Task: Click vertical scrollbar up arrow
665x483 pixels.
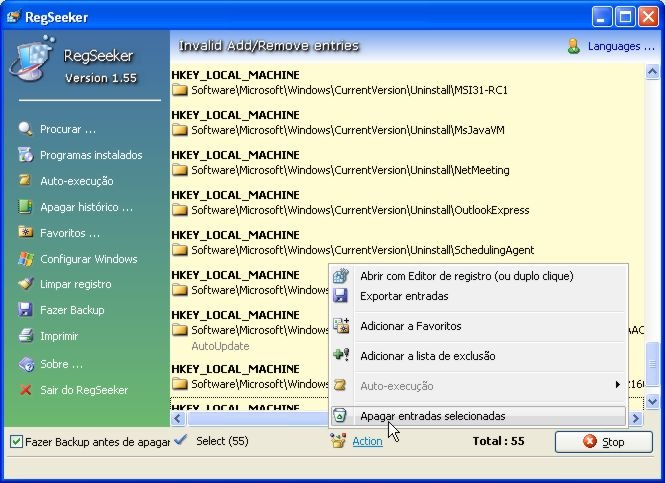Action: point(652,72)
